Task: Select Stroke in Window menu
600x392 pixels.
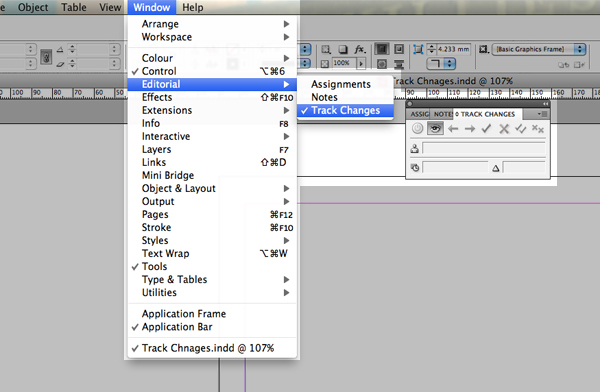Action: [x=212, y=227]
